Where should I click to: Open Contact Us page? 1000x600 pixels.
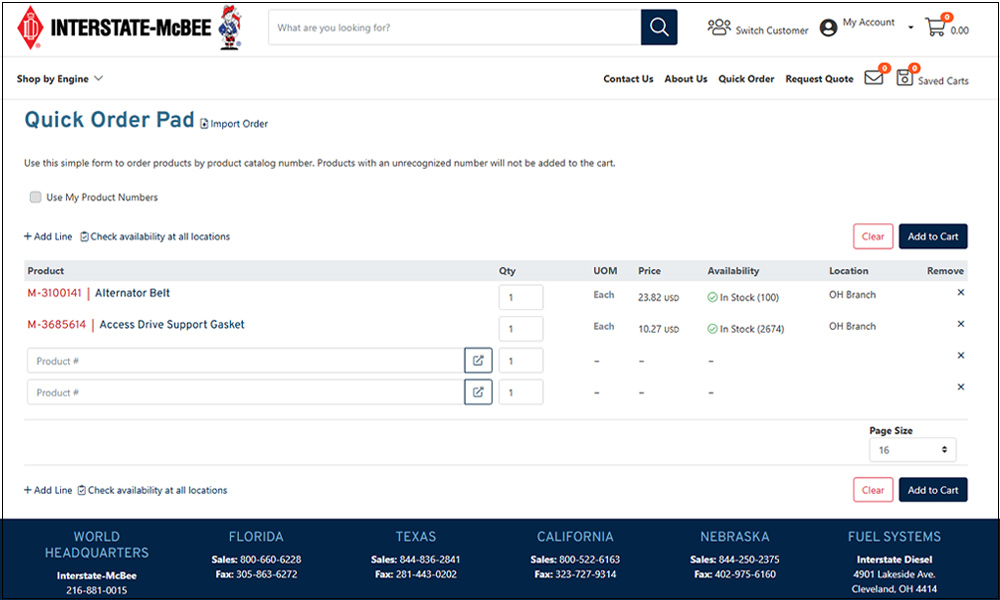tap(628, 79)
